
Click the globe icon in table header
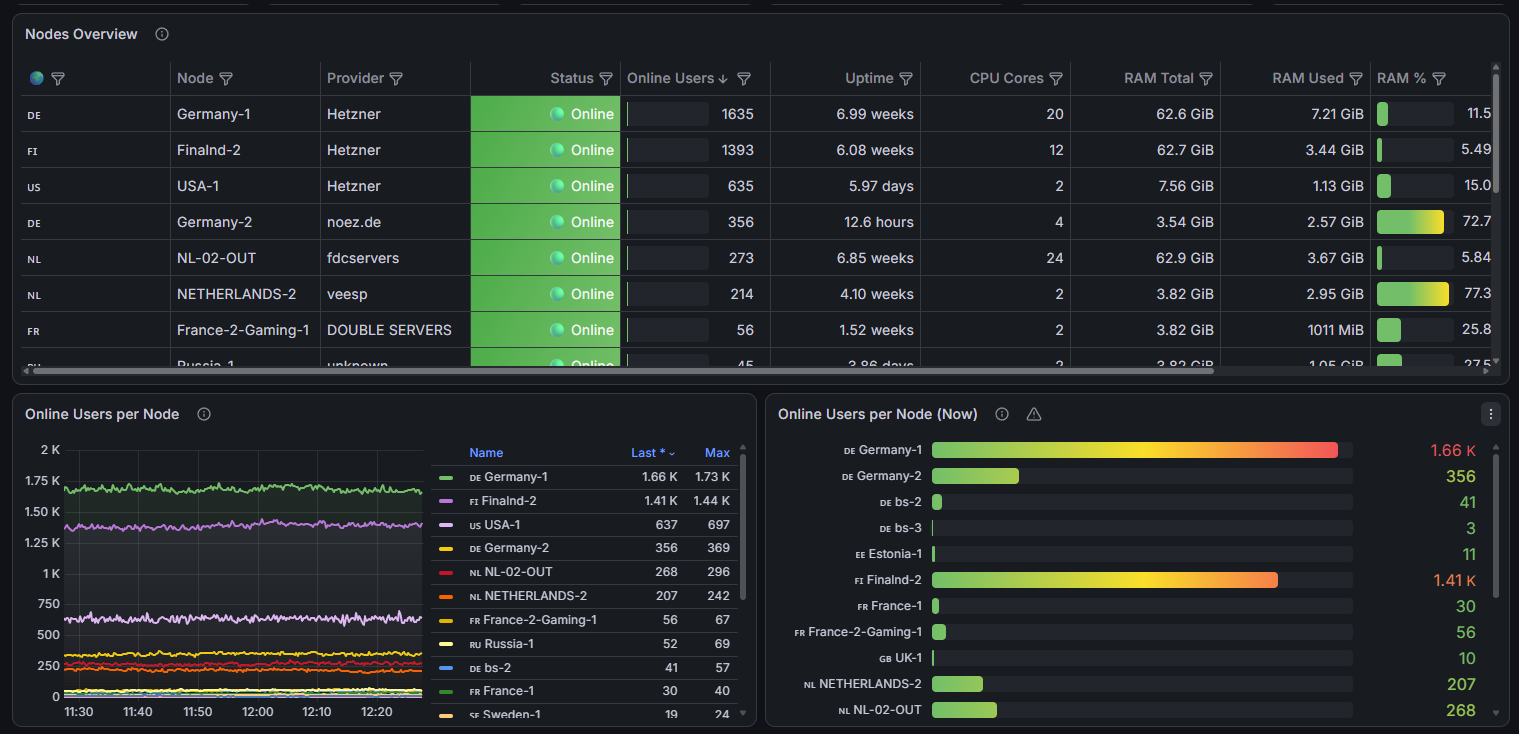tap(37, 78)
